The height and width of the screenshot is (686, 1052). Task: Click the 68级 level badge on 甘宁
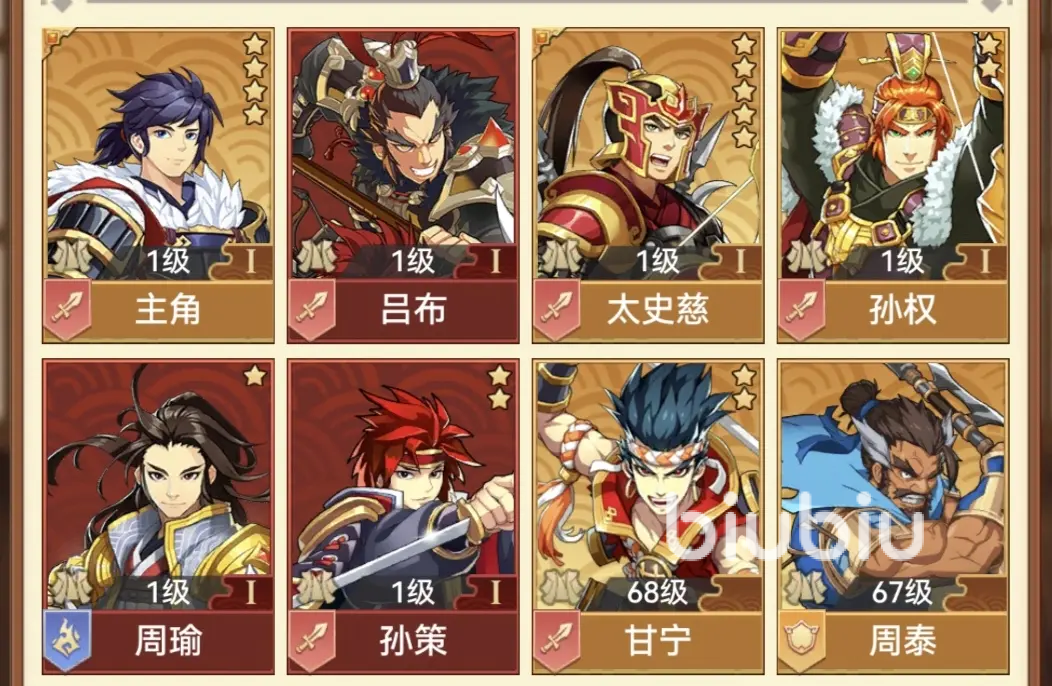tap(658, 592)
